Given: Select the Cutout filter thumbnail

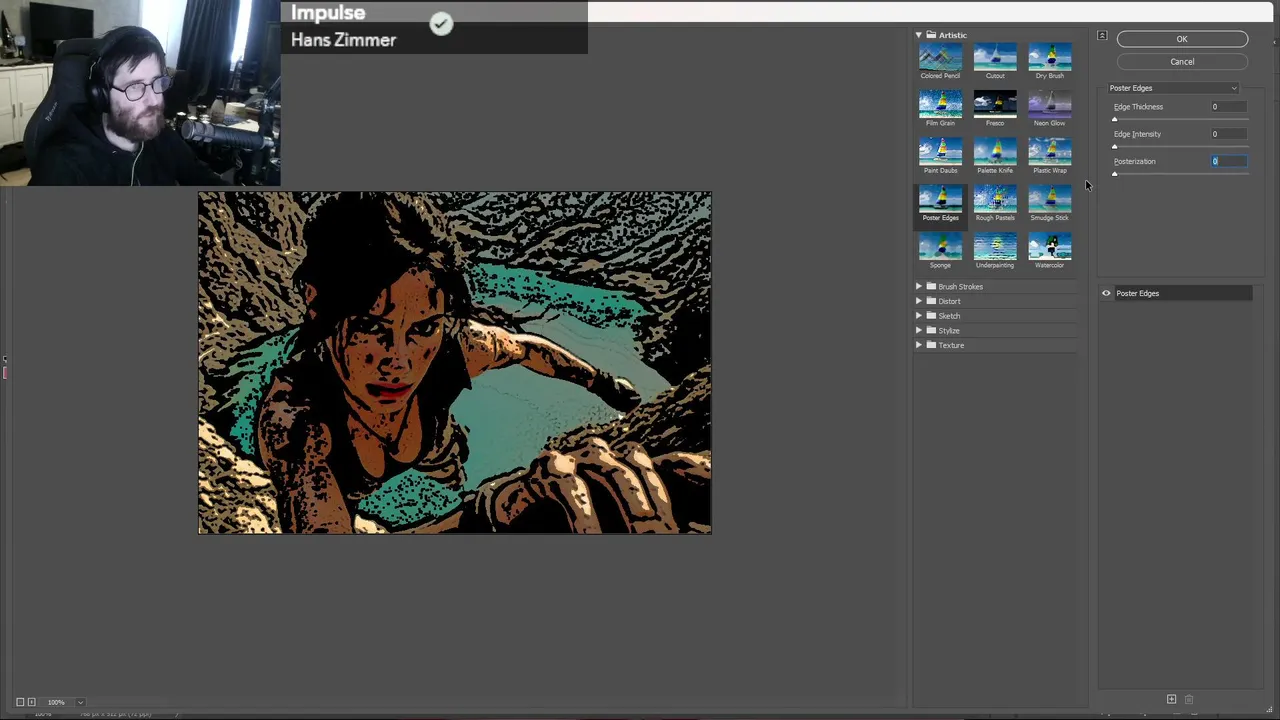Looking at the screenshot, I should pyautogui.click(x=995, y=58).
